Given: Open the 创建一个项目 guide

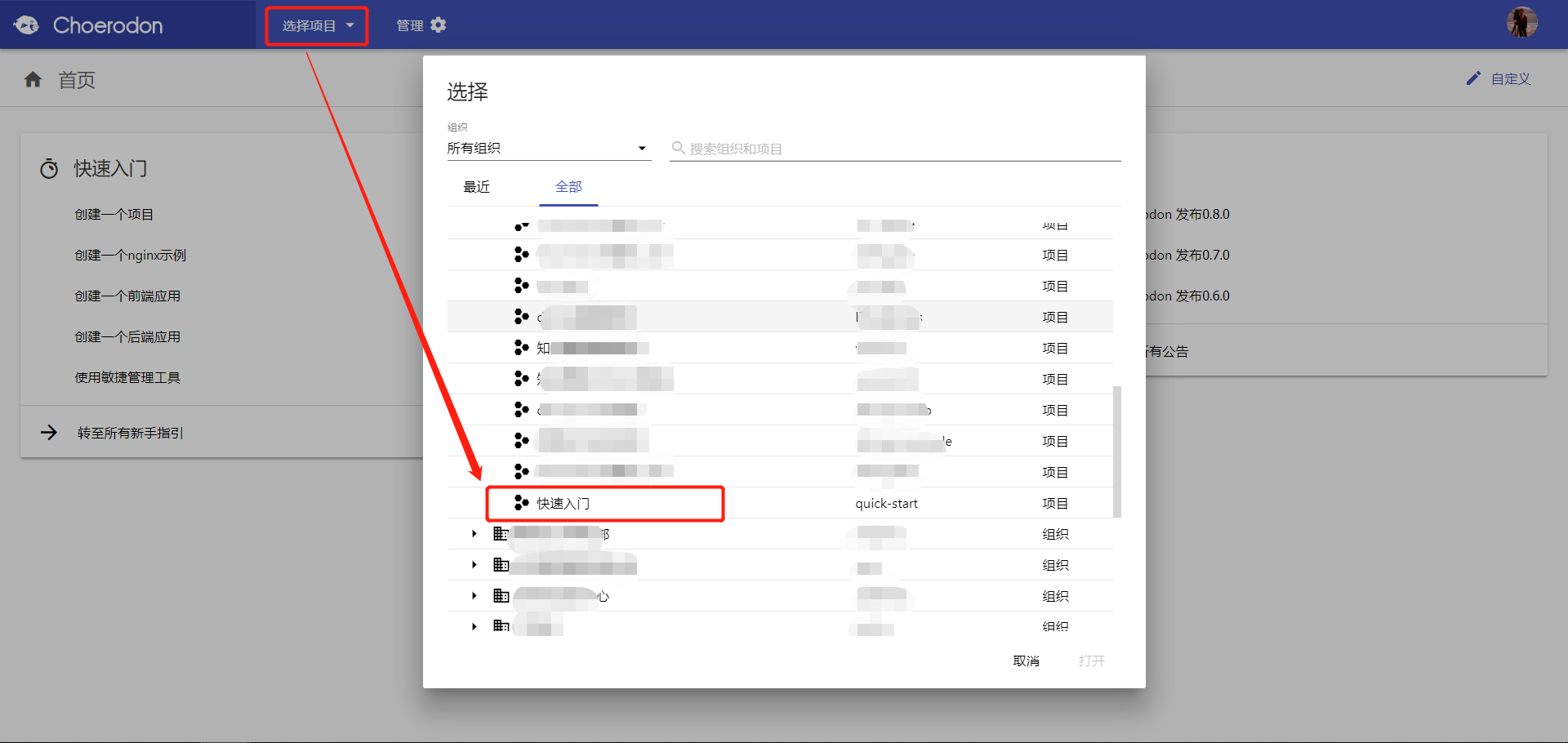Looking at the screenshot, I should tap(114, 215).
